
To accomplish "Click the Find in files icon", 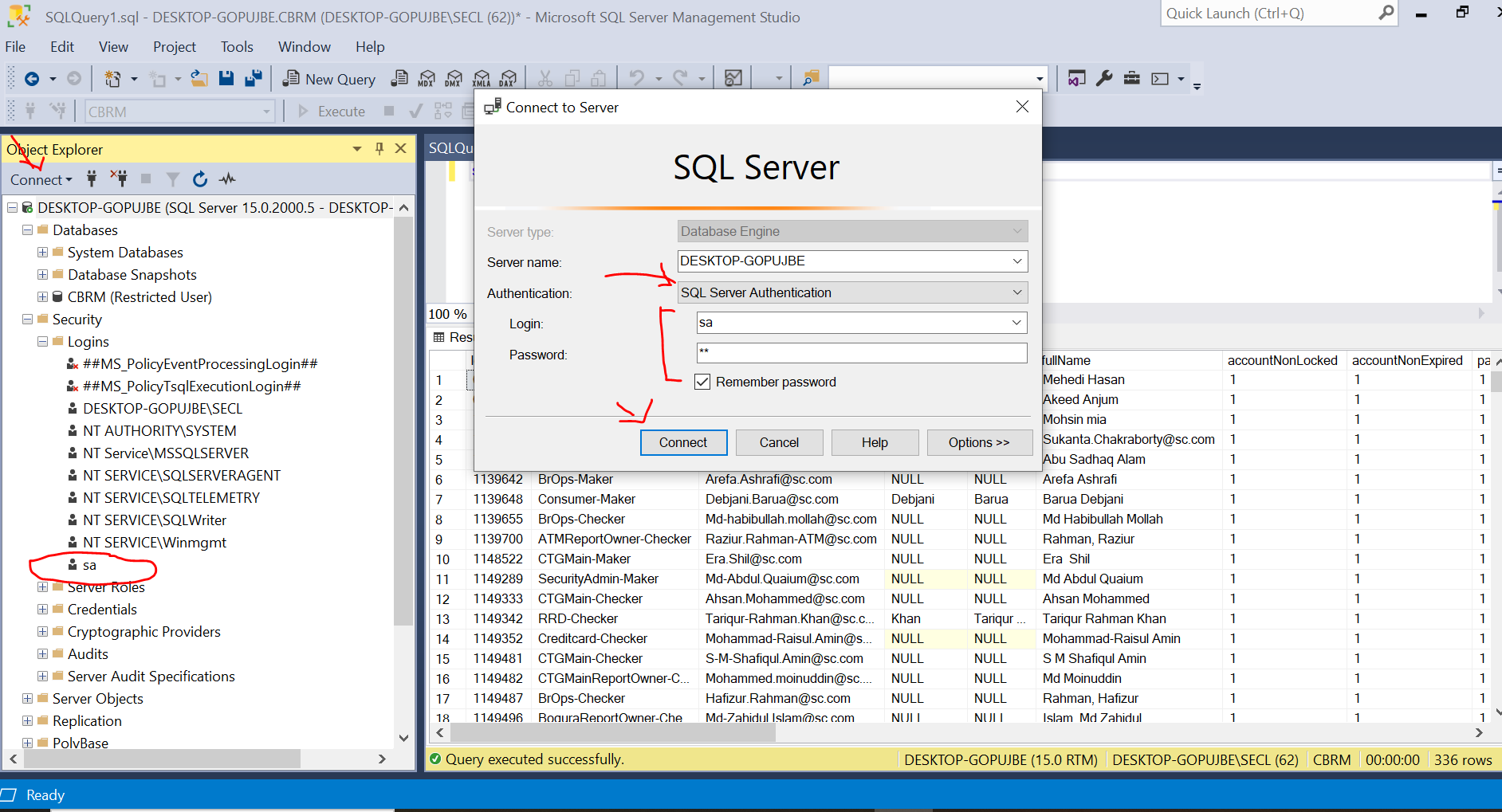I will tap(811, 78).
